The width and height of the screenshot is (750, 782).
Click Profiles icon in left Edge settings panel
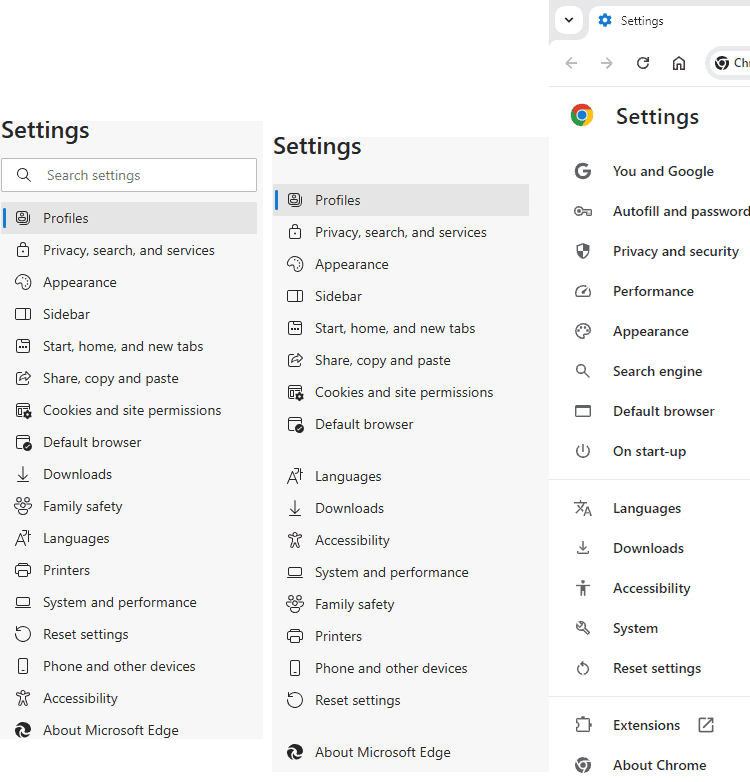pos(23,218)
